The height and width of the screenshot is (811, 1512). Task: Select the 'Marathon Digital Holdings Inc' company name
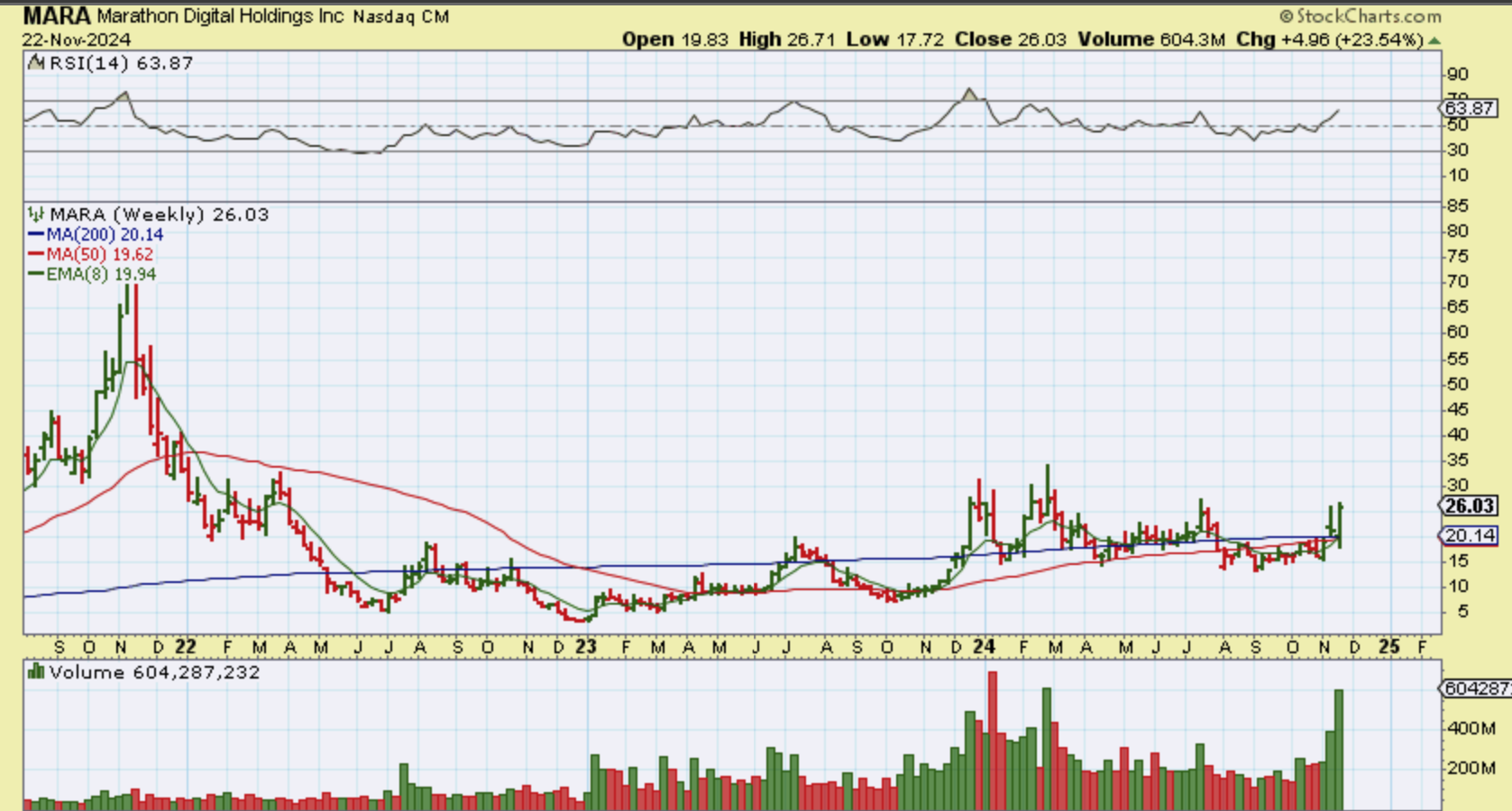[221, 16]
